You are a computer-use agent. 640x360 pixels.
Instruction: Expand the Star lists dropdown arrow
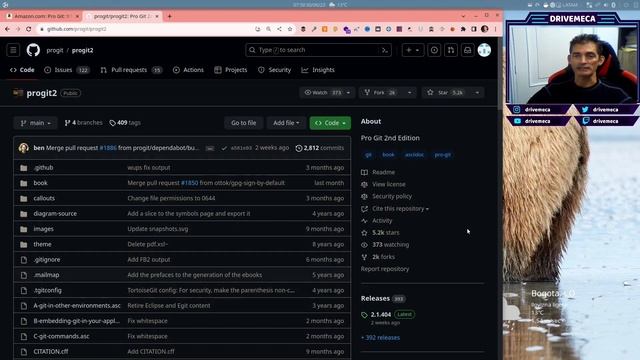[x=477, y=93]
